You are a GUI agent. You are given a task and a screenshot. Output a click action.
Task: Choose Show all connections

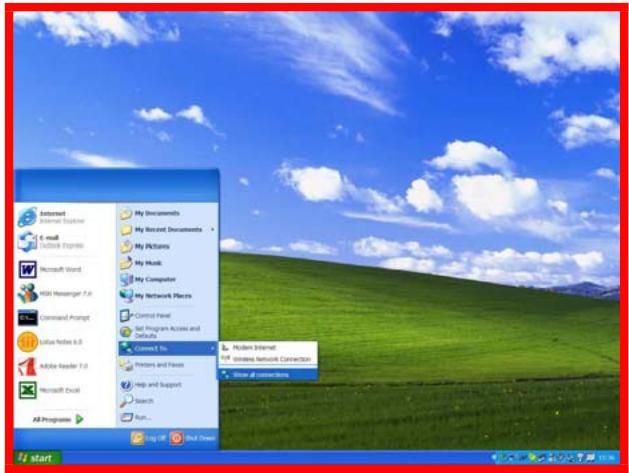pyautogui.click(x=268, y=375)
